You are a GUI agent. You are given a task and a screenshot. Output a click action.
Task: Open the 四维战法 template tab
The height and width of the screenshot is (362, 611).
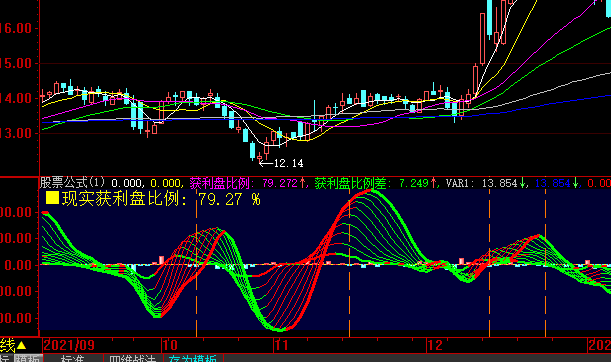[x=132, y=358]
